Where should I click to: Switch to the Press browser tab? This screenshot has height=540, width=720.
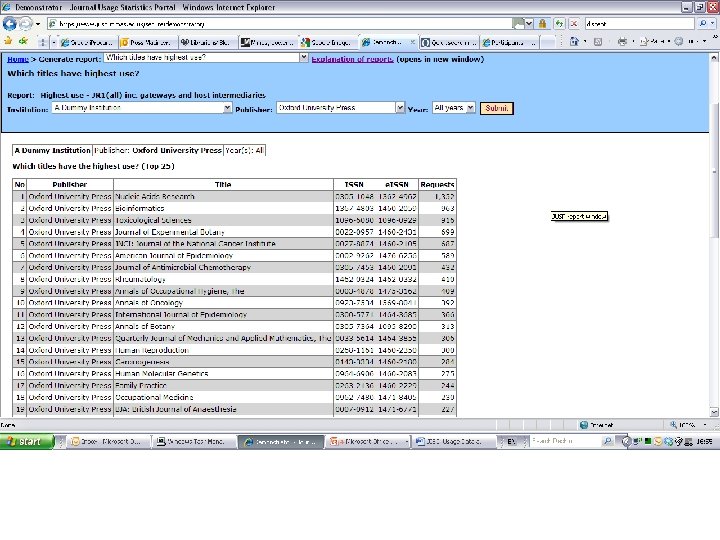click(147, 42)
